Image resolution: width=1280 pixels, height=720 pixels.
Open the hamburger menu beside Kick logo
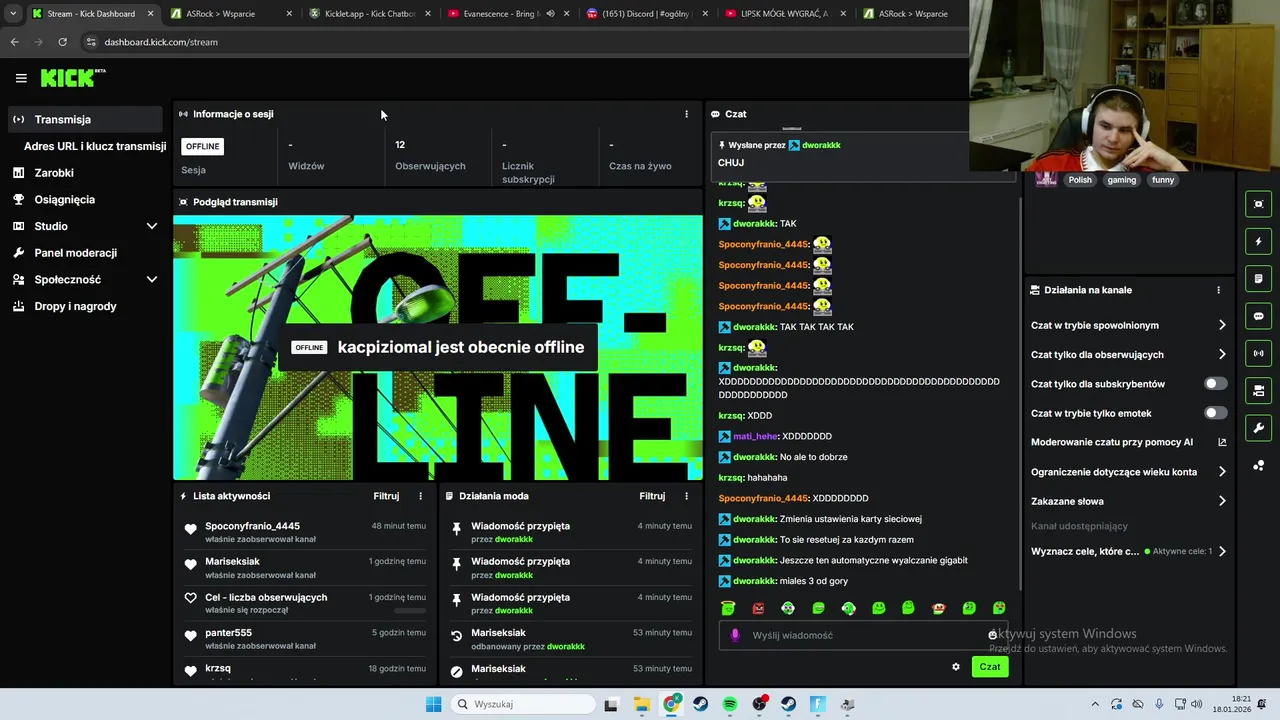pos(21,78)
